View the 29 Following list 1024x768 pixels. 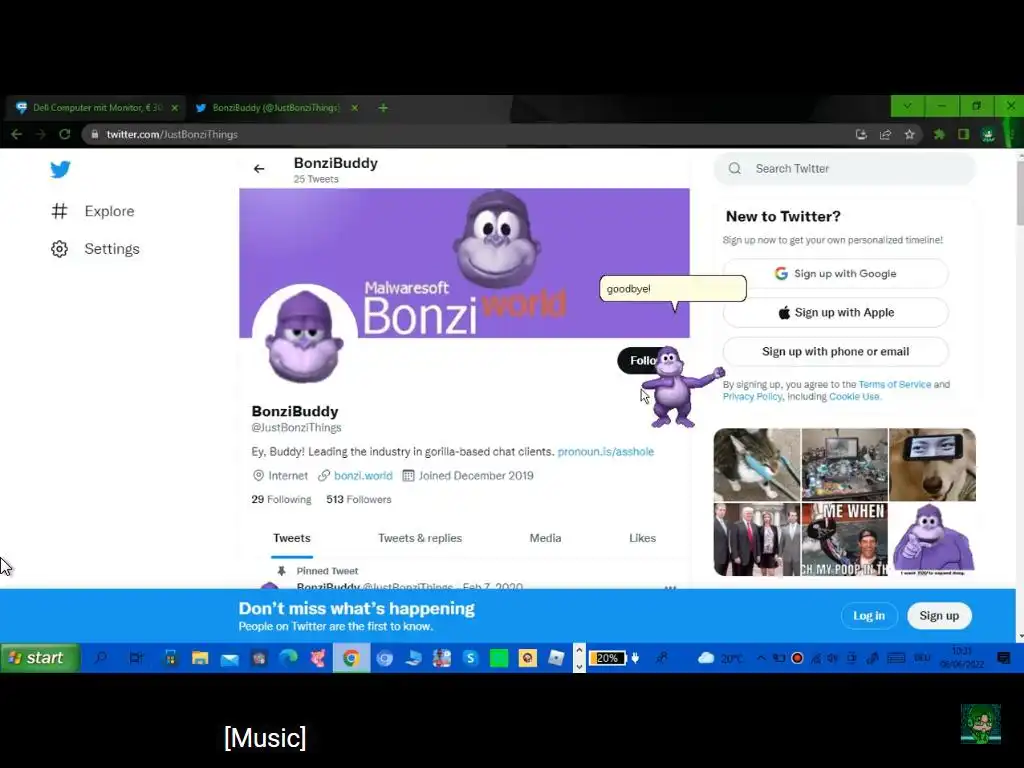(281, 500)
